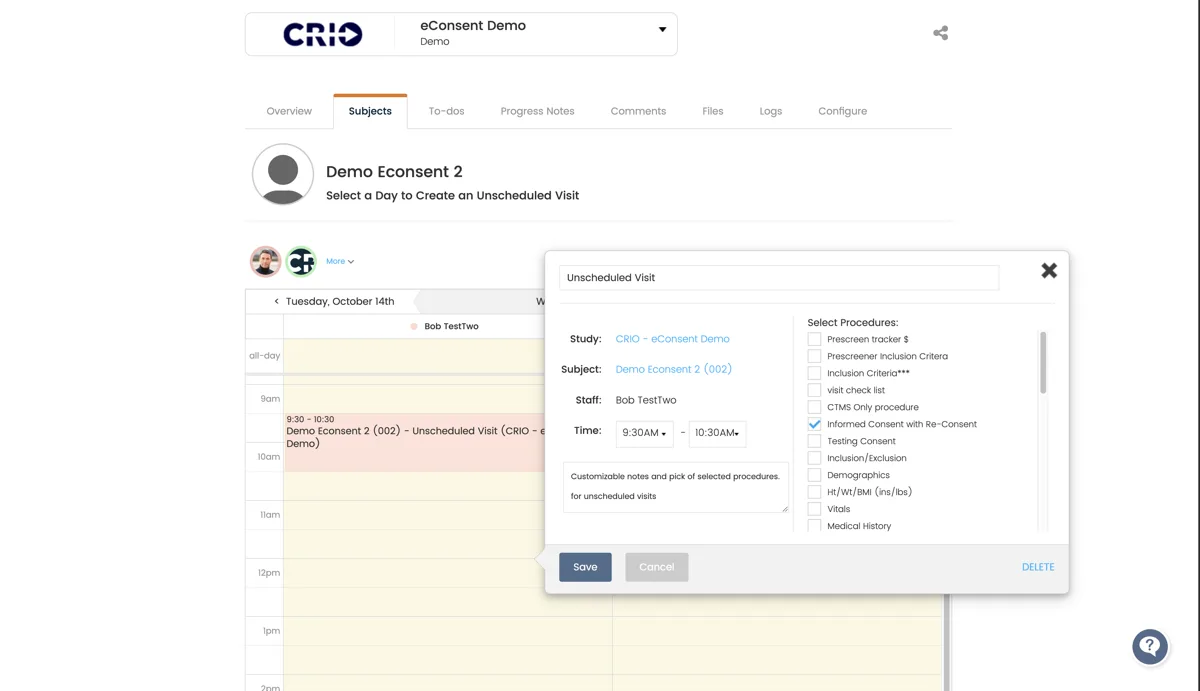This screenshot has width=1200, height=691.
Task: Click the green puzzle staff avatar
Action: pos(301,261)
